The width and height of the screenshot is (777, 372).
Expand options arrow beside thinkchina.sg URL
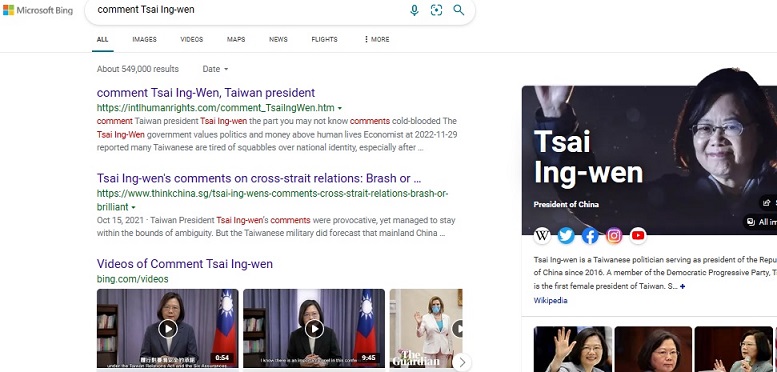[133, 207]
